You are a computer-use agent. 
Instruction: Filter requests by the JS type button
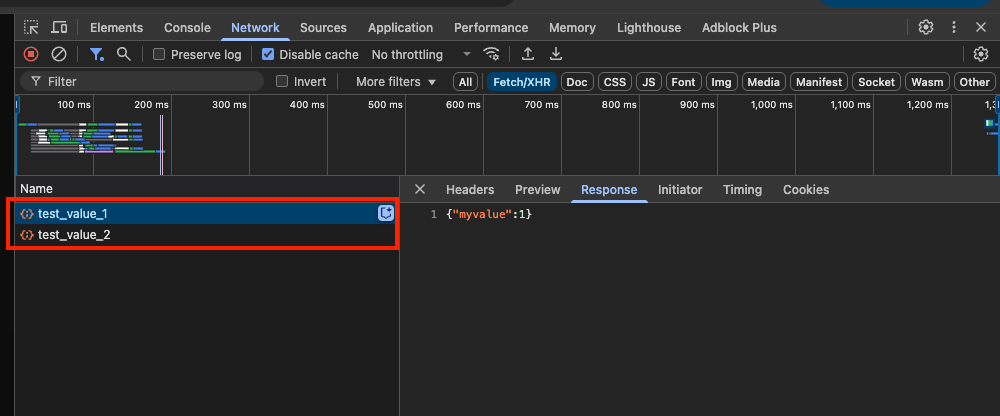point(649,81)
